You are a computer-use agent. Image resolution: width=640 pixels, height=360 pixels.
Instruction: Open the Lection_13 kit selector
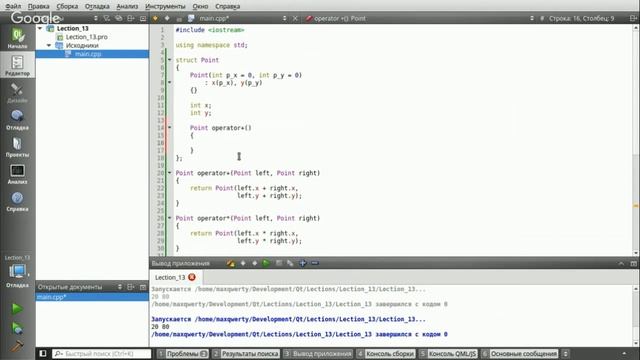tap(17, 271)
